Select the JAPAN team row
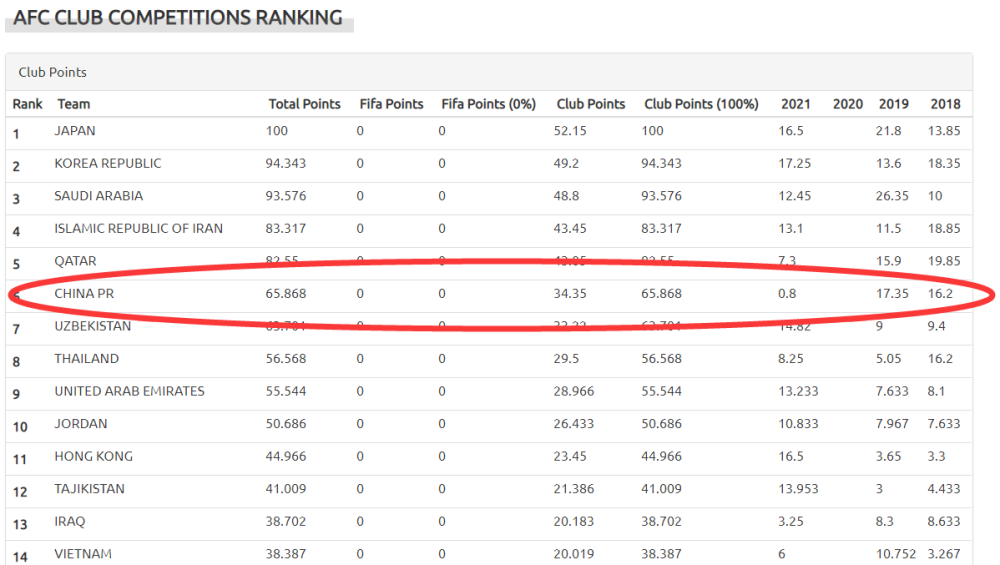Screen dimensions: 1000x565 coord(489,132)
